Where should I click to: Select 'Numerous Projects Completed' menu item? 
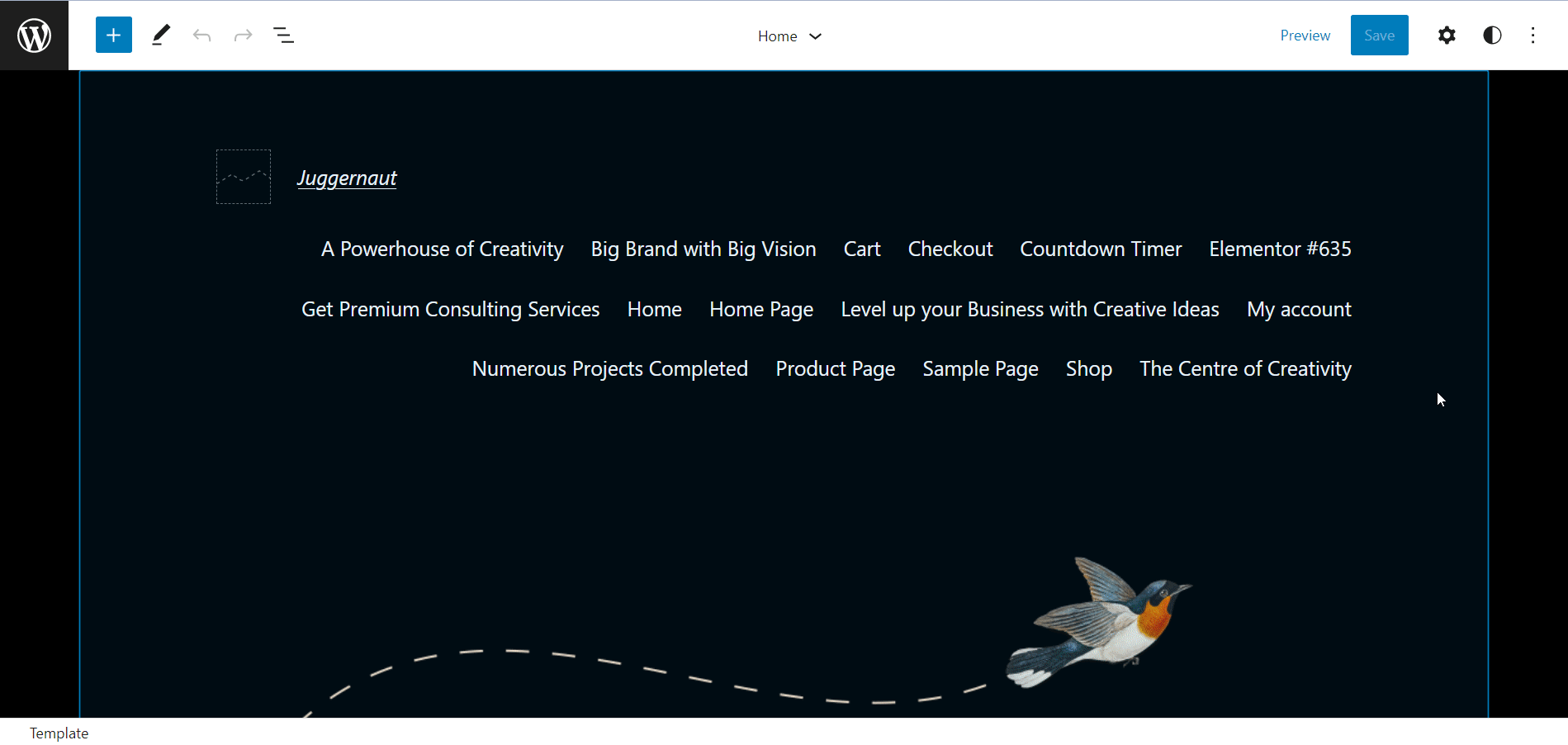click(610, 369)
